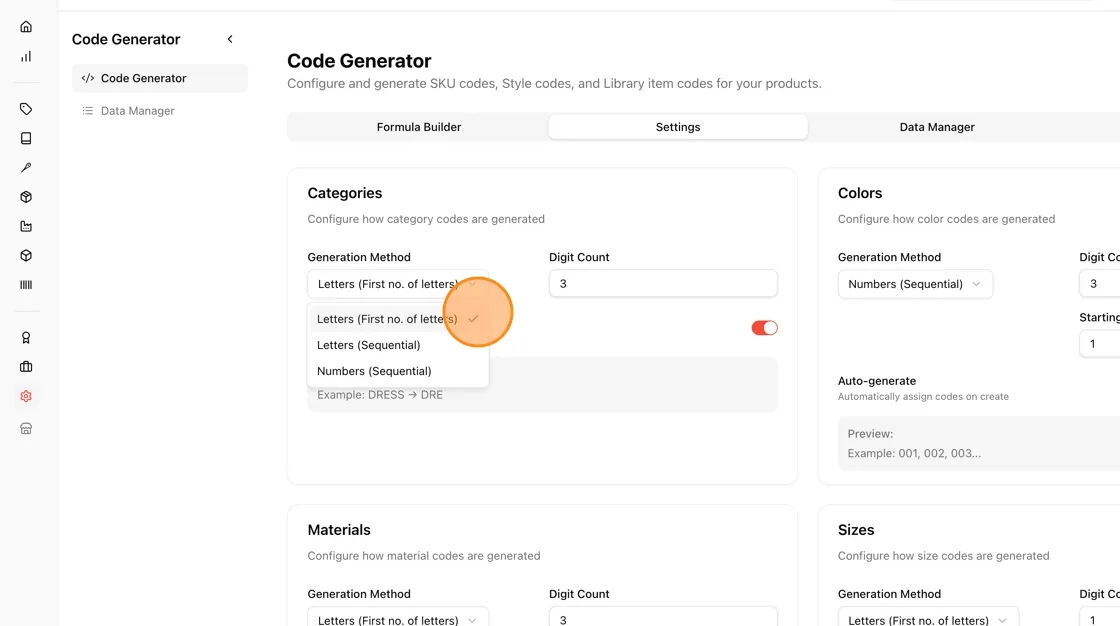Open the home icon in sidebar

point(26,27)
